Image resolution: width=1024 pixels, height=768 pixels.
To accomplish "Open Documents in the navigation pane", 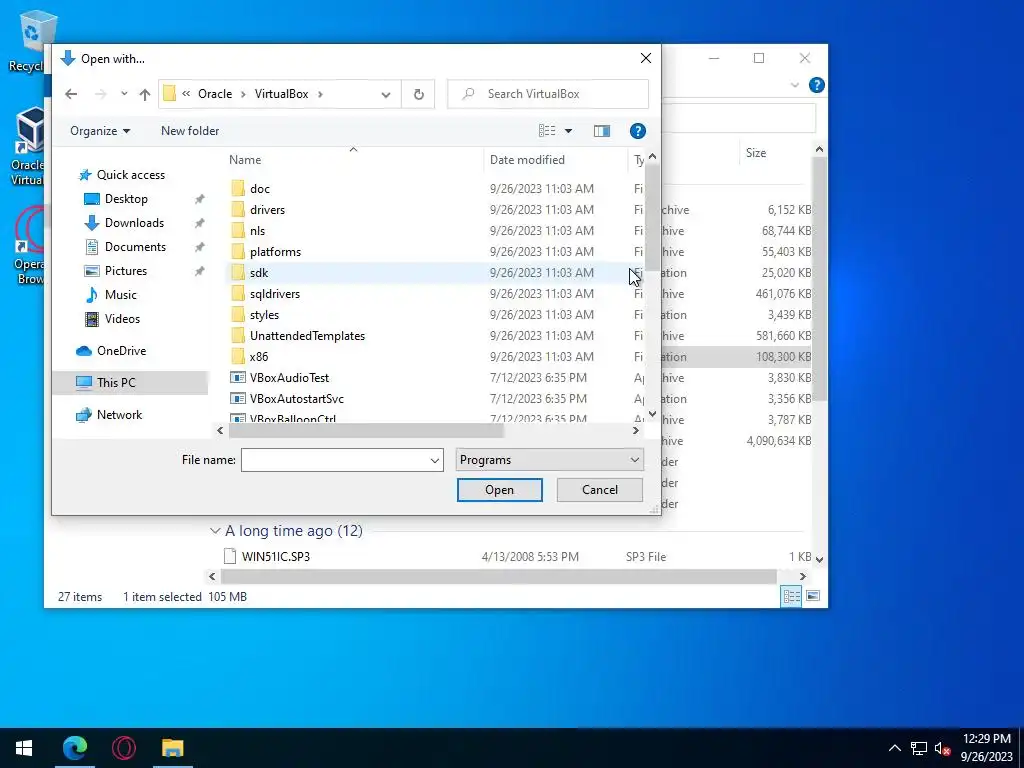I will pos(135,247).
